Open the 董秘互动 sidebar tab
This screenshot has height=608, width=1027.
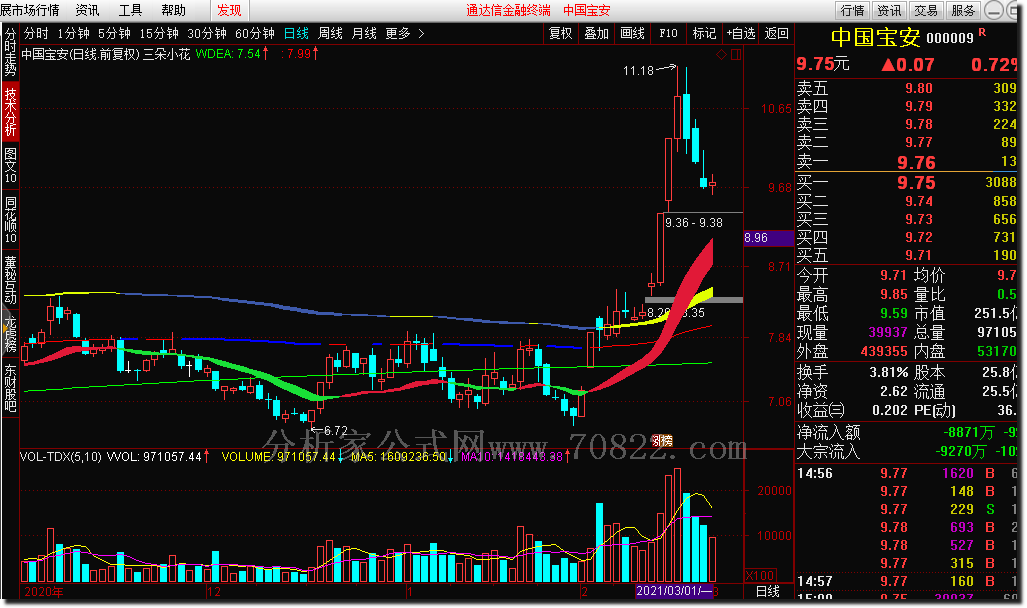click(x=10, y=279)
